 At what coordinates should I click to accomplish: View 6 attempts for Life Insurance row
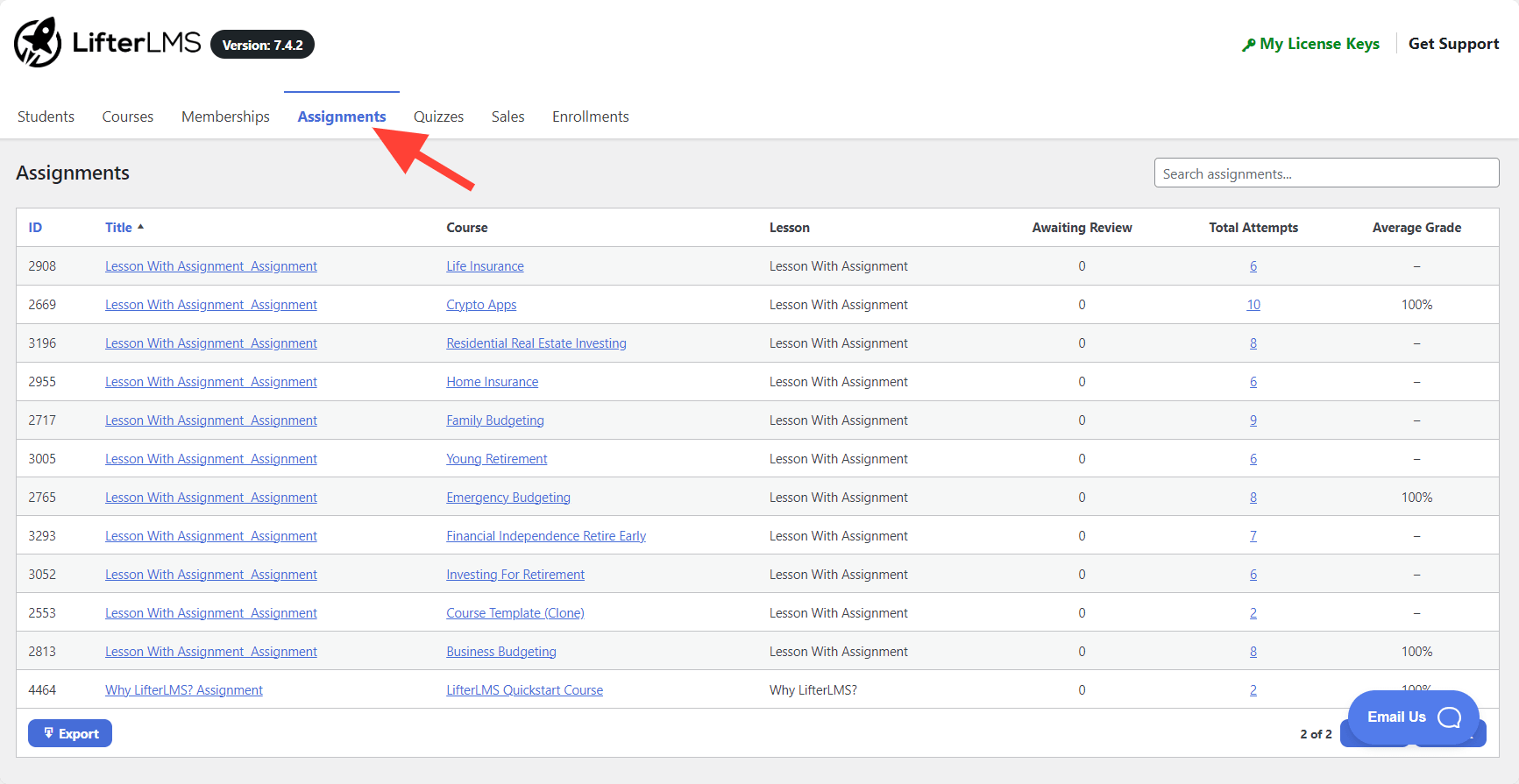tap(1253, 266)
